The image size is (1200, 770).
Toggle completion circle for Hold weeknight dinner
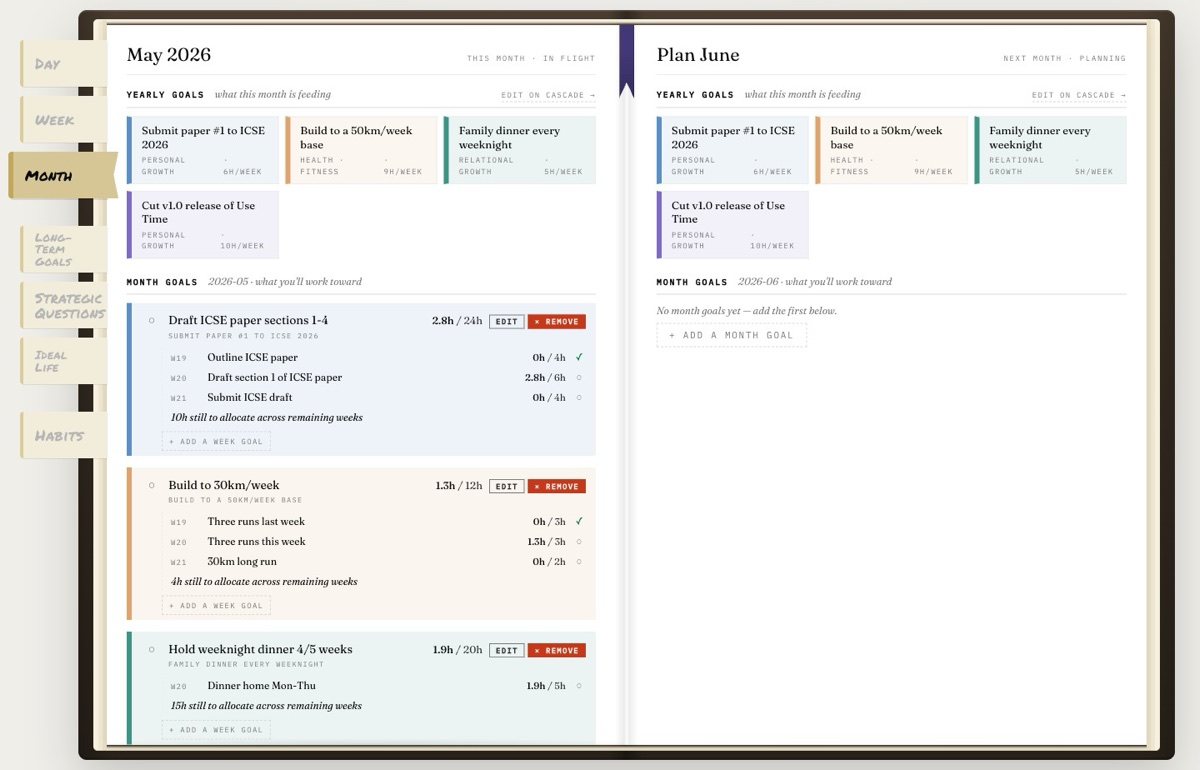152,649
